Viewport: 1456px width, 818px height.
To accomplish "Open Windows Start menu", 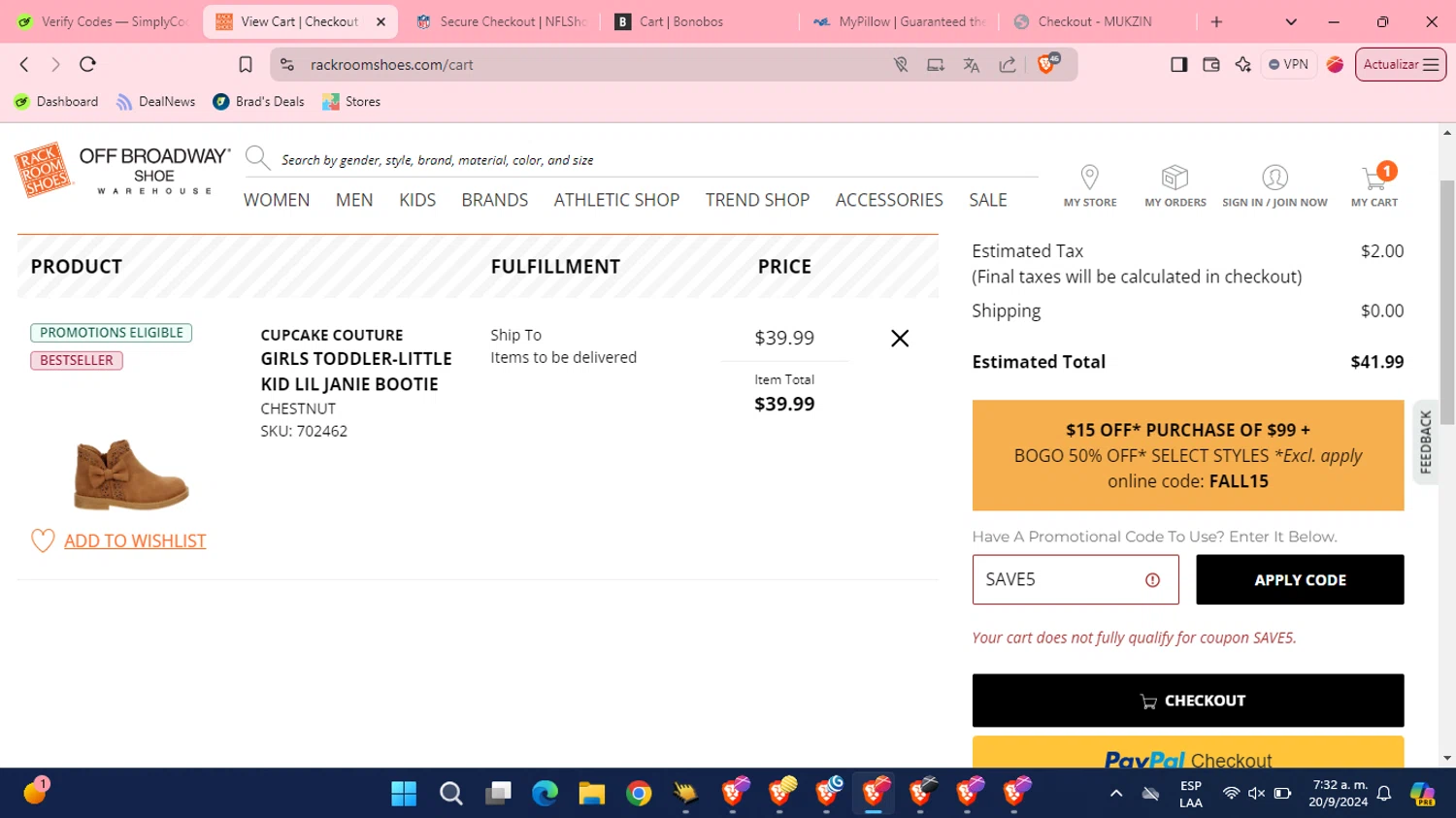I will pos(404,794).
